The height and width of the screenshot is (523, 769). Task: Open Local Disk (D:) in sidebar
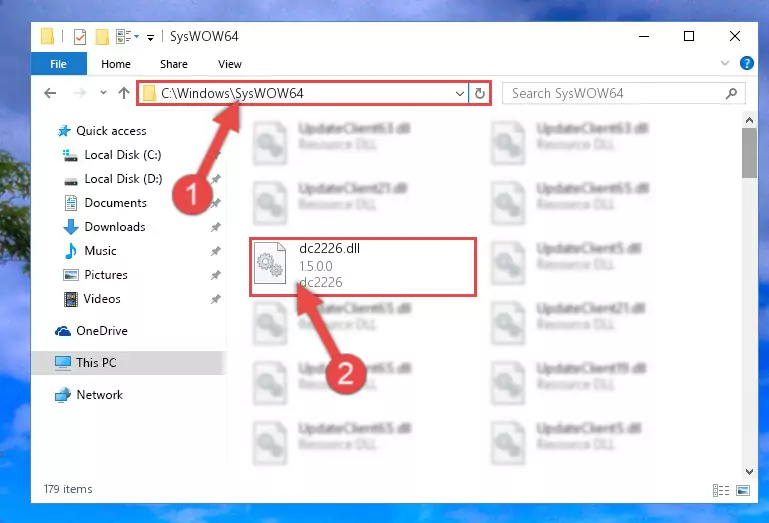click(x=123, y=179)
